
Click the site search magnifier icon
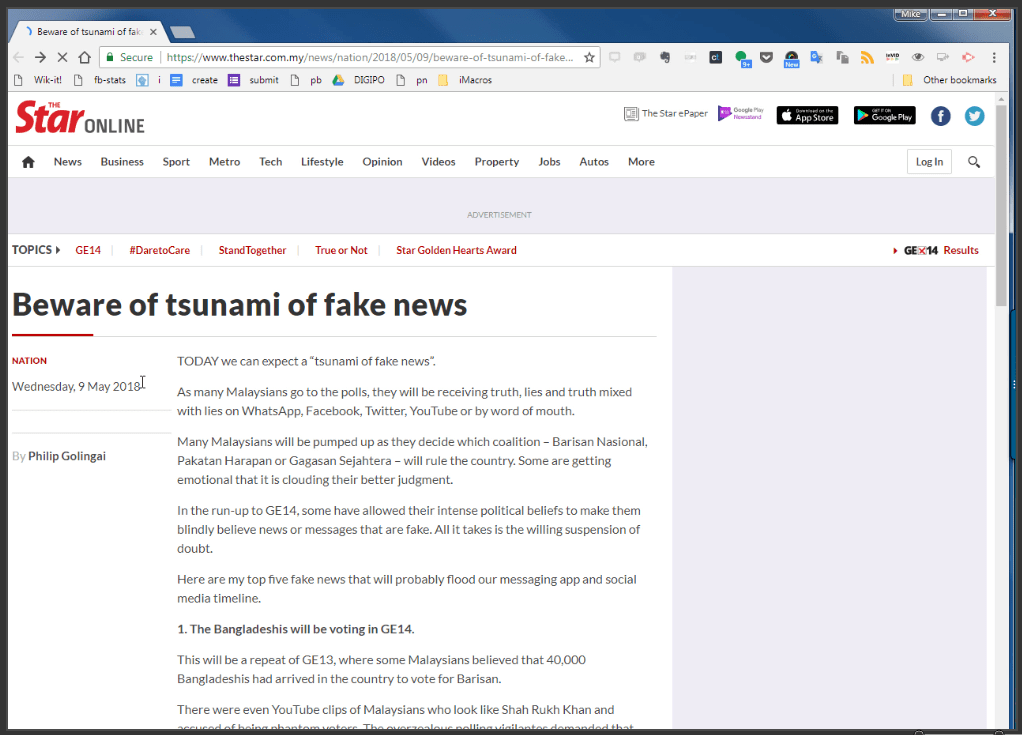point(974,162)
